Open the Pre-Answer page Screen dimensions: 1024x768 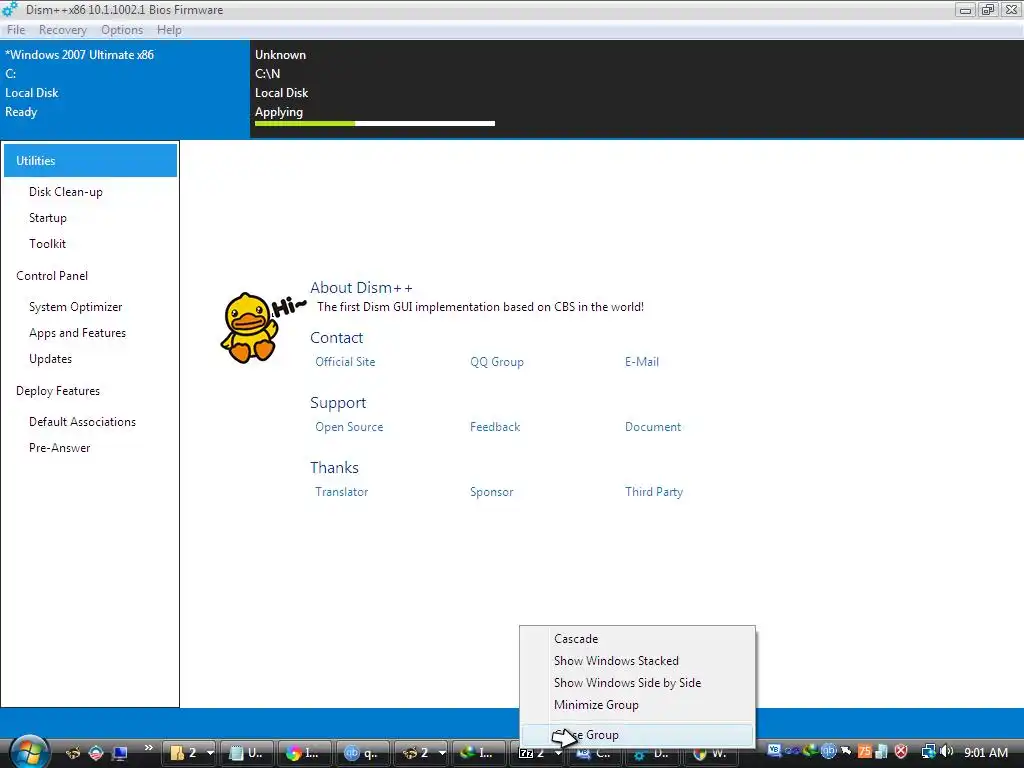(59, 448)
